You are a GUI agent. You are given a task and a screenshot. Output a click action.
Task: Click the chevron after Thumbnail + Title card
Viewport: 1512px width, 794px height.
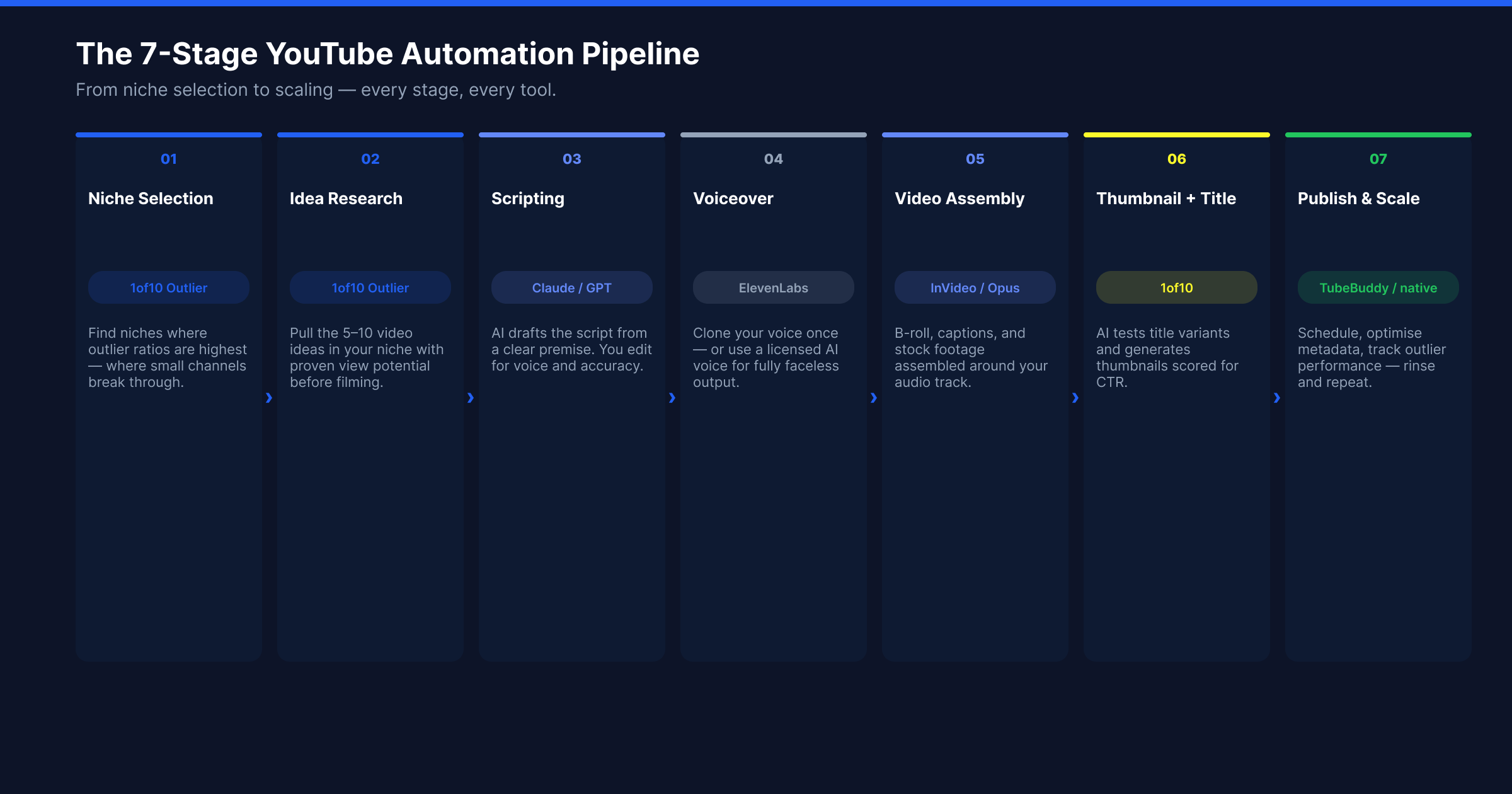tap(1277, 398)
